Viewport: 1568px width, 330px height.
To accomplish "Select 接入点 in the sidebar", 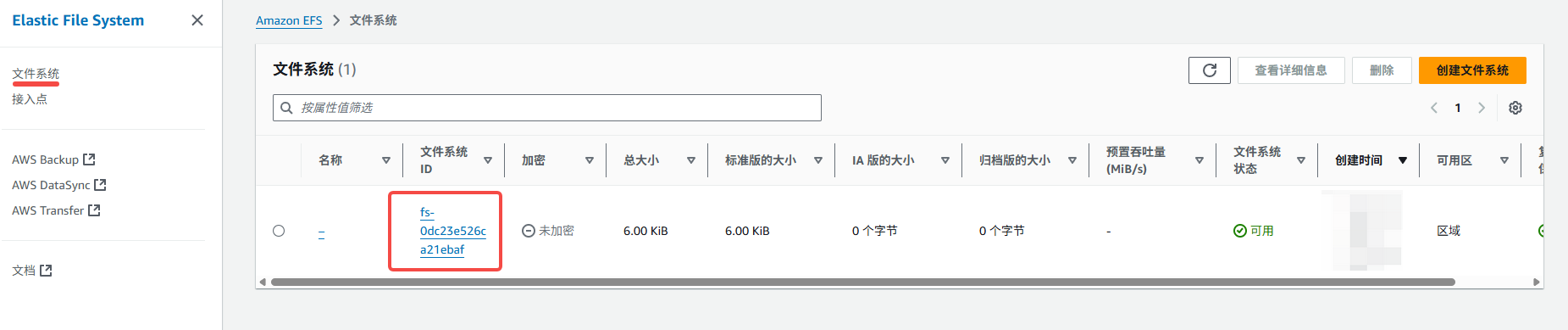I will [30, 99].
